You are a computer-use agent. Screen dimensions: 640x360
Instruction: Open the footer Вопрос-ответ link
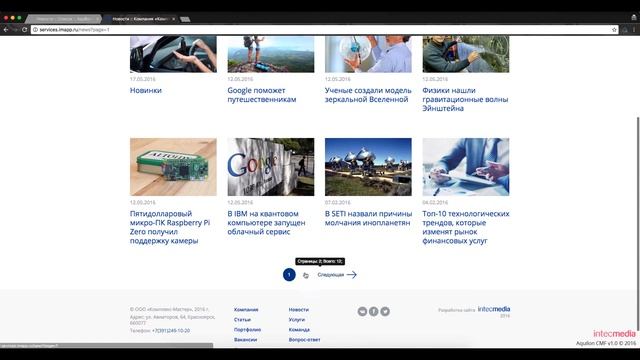pyautogui.click(x=304, y=340)
